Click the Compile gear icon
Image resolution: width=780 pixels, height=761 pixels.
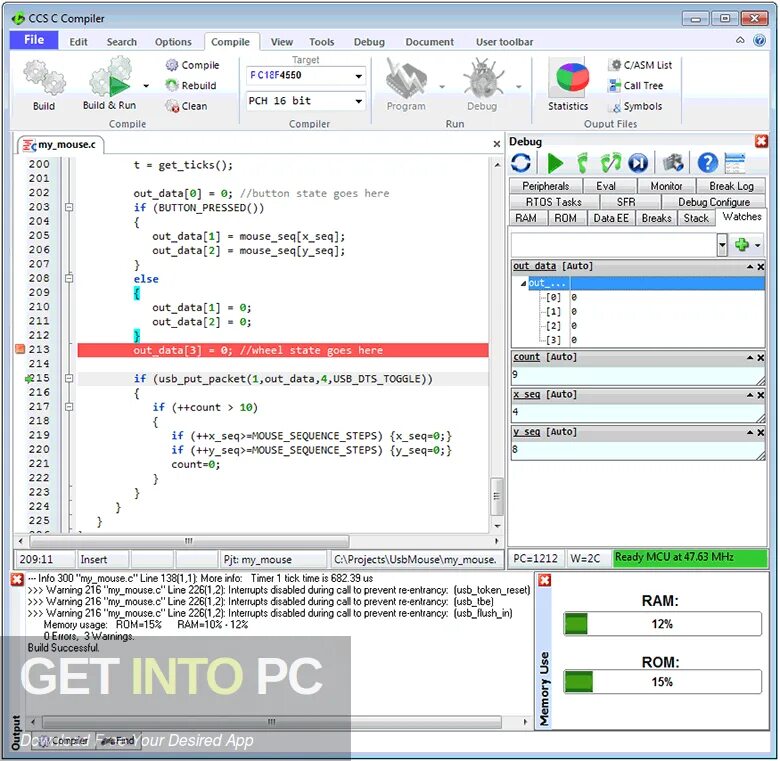click(x=172, y=65)
